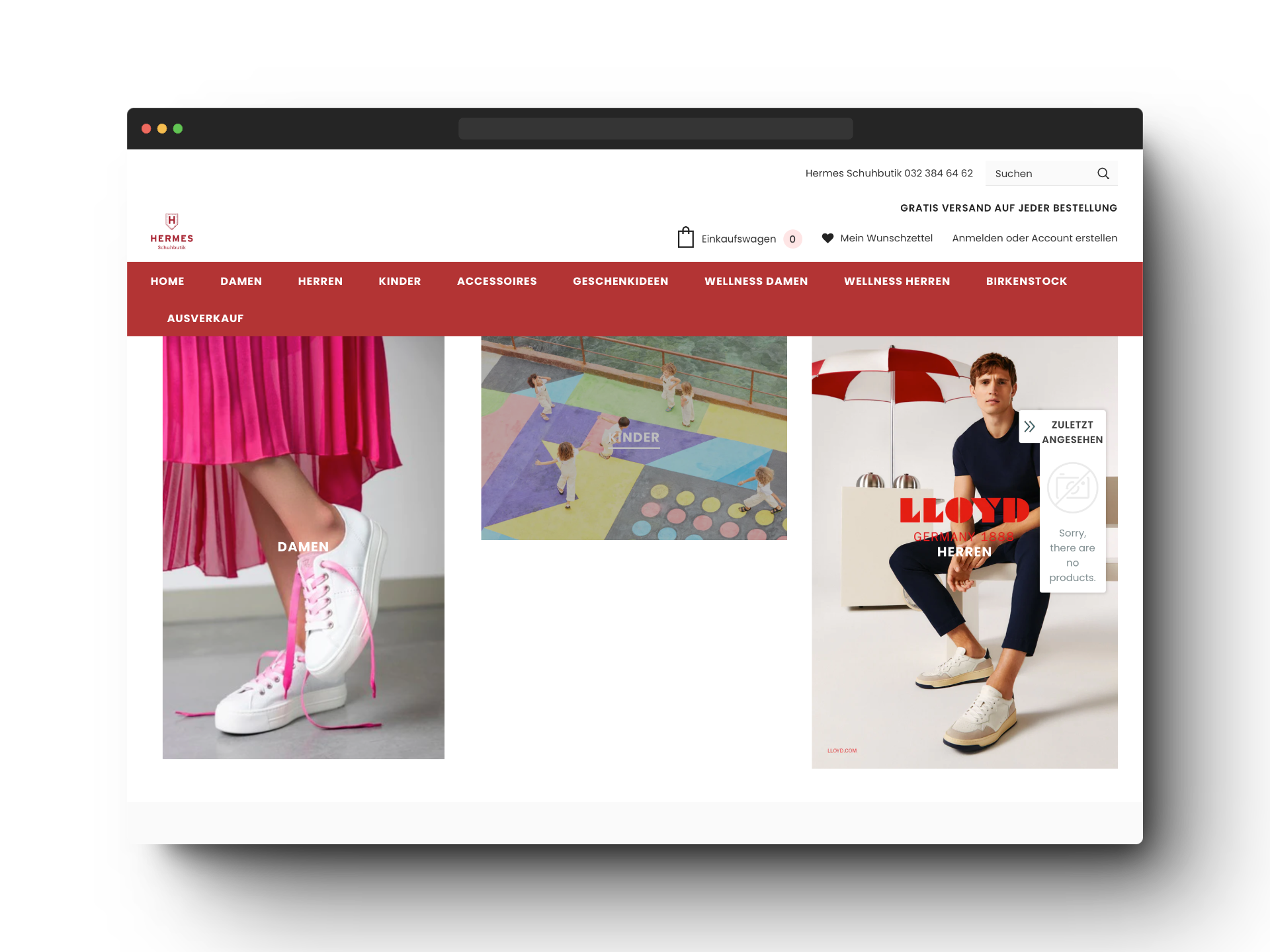Click the search magnifier icon
Image resolution: width=1270 pixels, height=952 pixels.
click(1103, 174)
